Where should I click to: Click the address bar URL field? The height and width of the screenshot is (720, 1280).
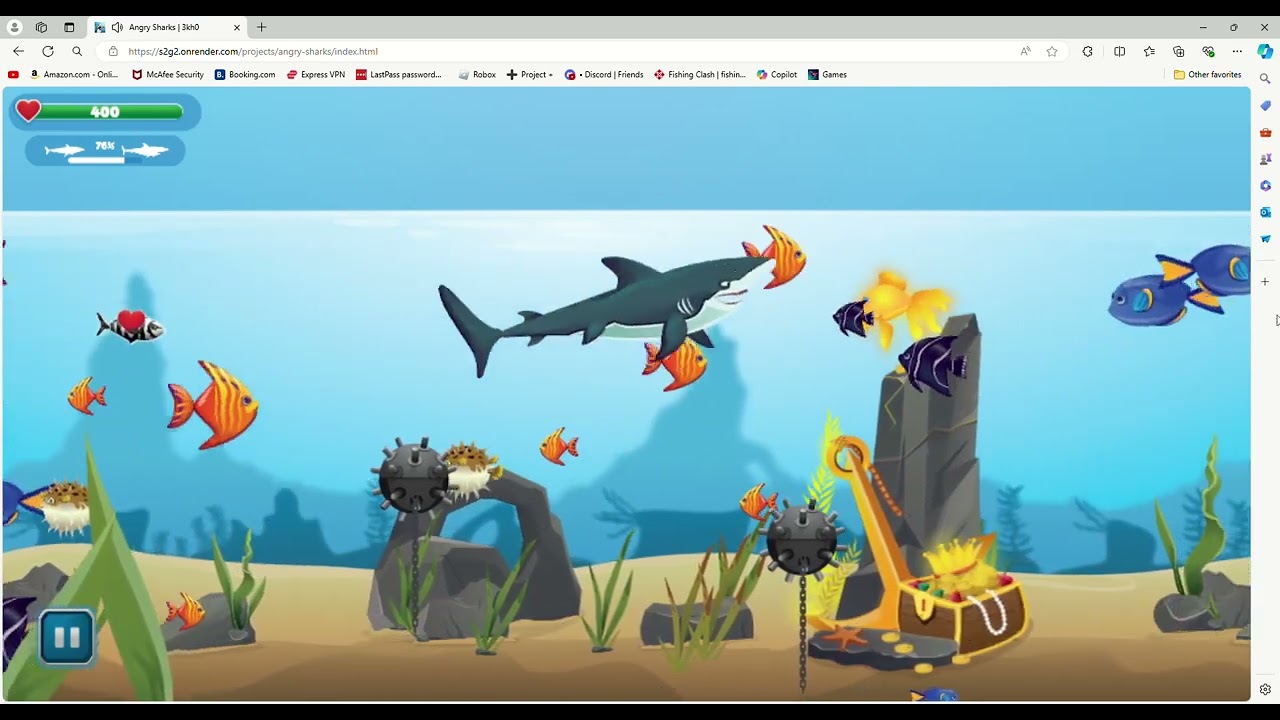coord(560,51)
